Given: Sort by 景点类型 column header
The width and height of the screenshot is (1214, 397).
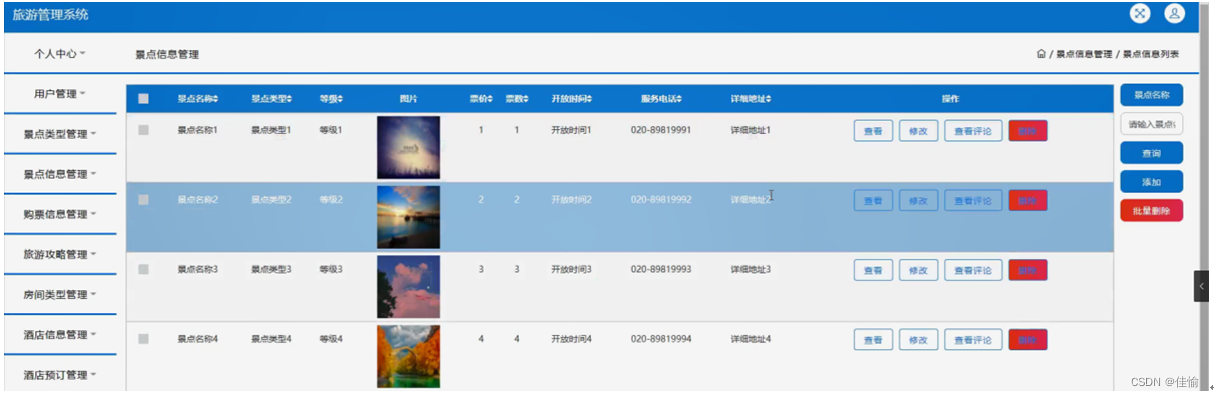Looking at the screenshot, I should 272,99.
